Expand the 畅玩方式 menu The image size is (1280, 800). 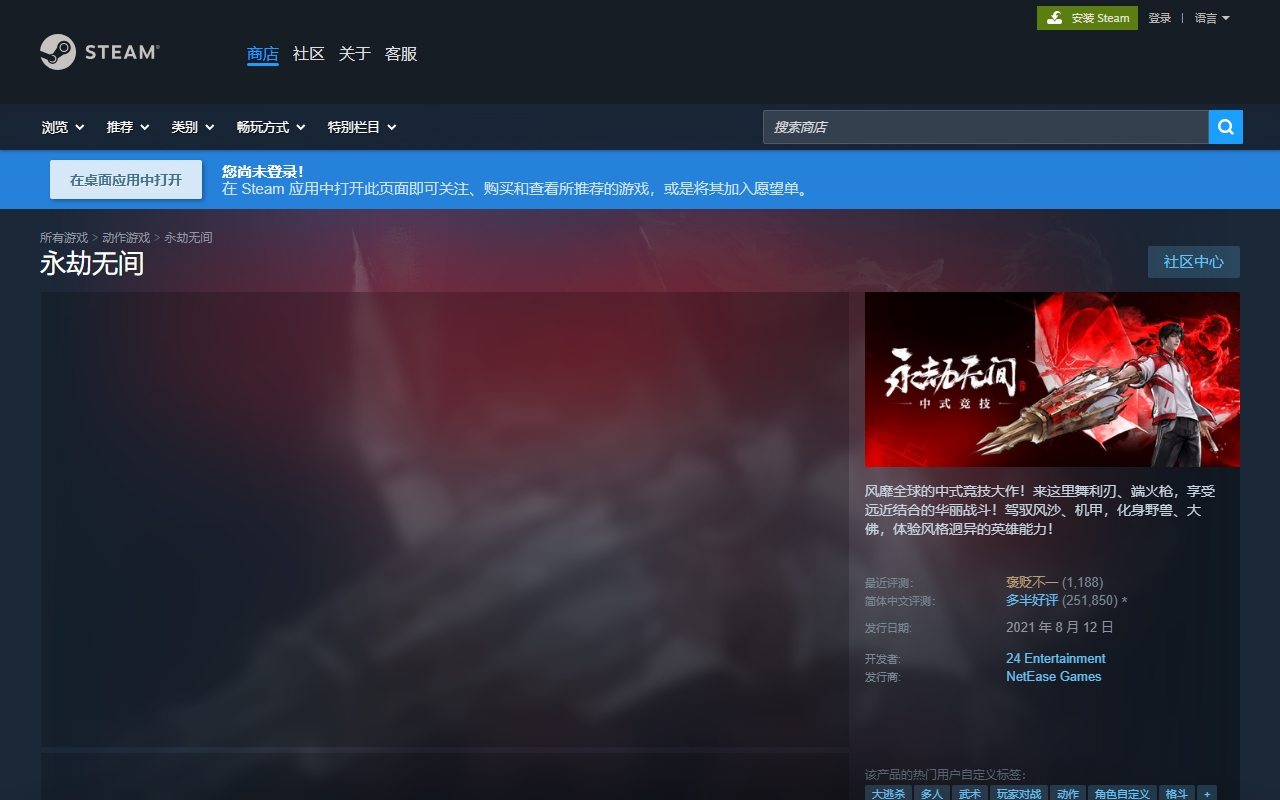tap(272, 127)
